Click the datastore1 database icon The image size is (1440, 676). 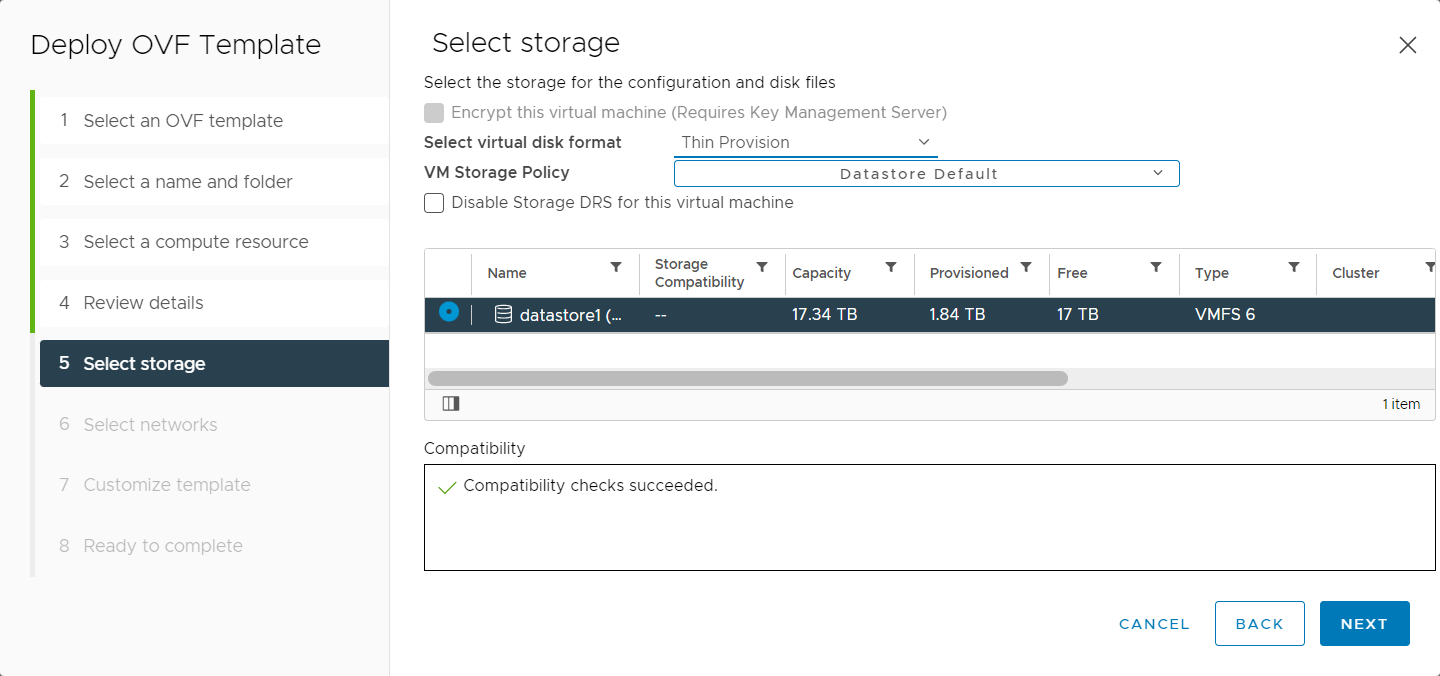pyautogui.click(x=504, y=314)
